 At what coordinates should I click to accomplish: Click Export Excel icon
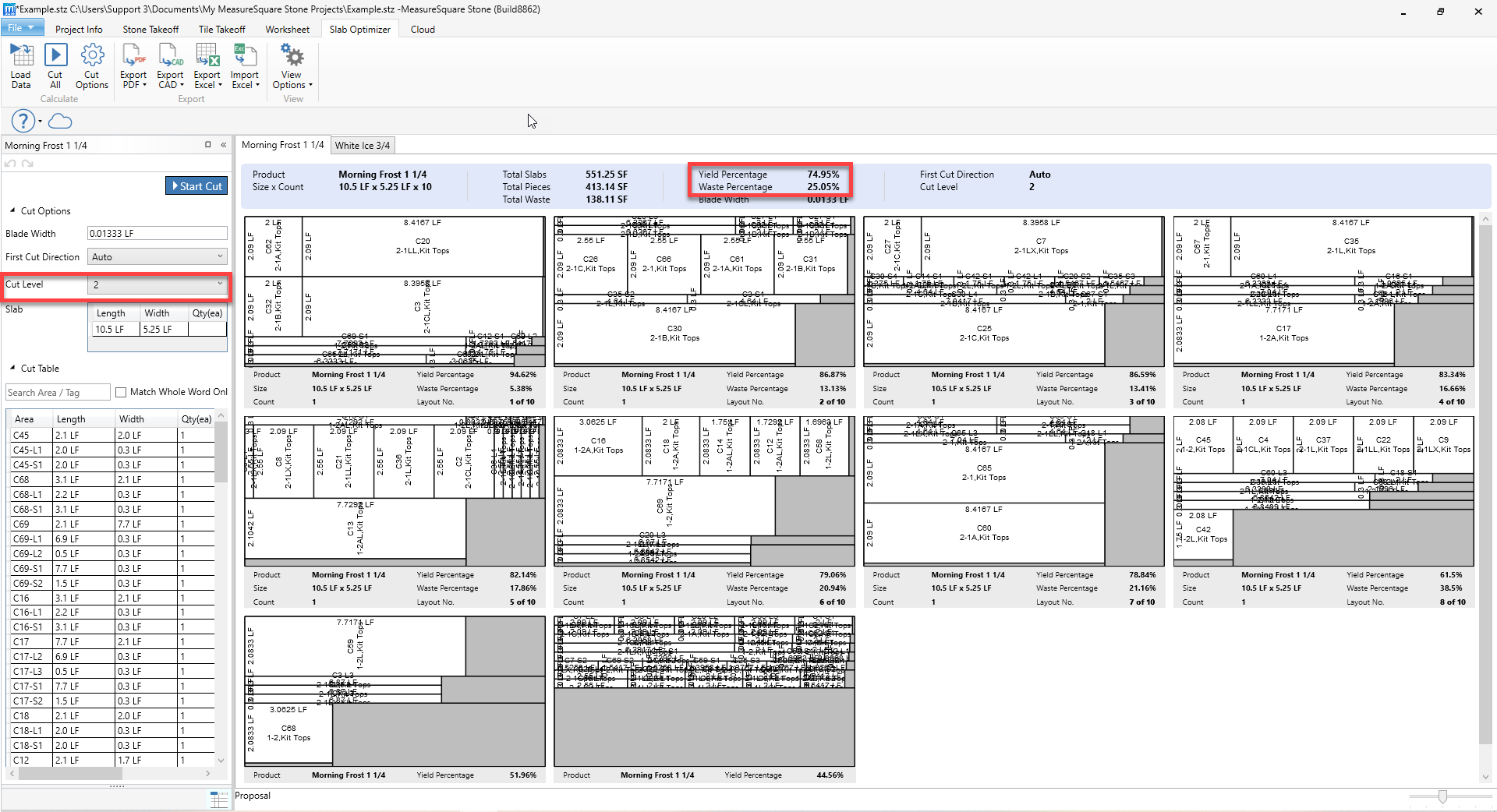(207, 56)
